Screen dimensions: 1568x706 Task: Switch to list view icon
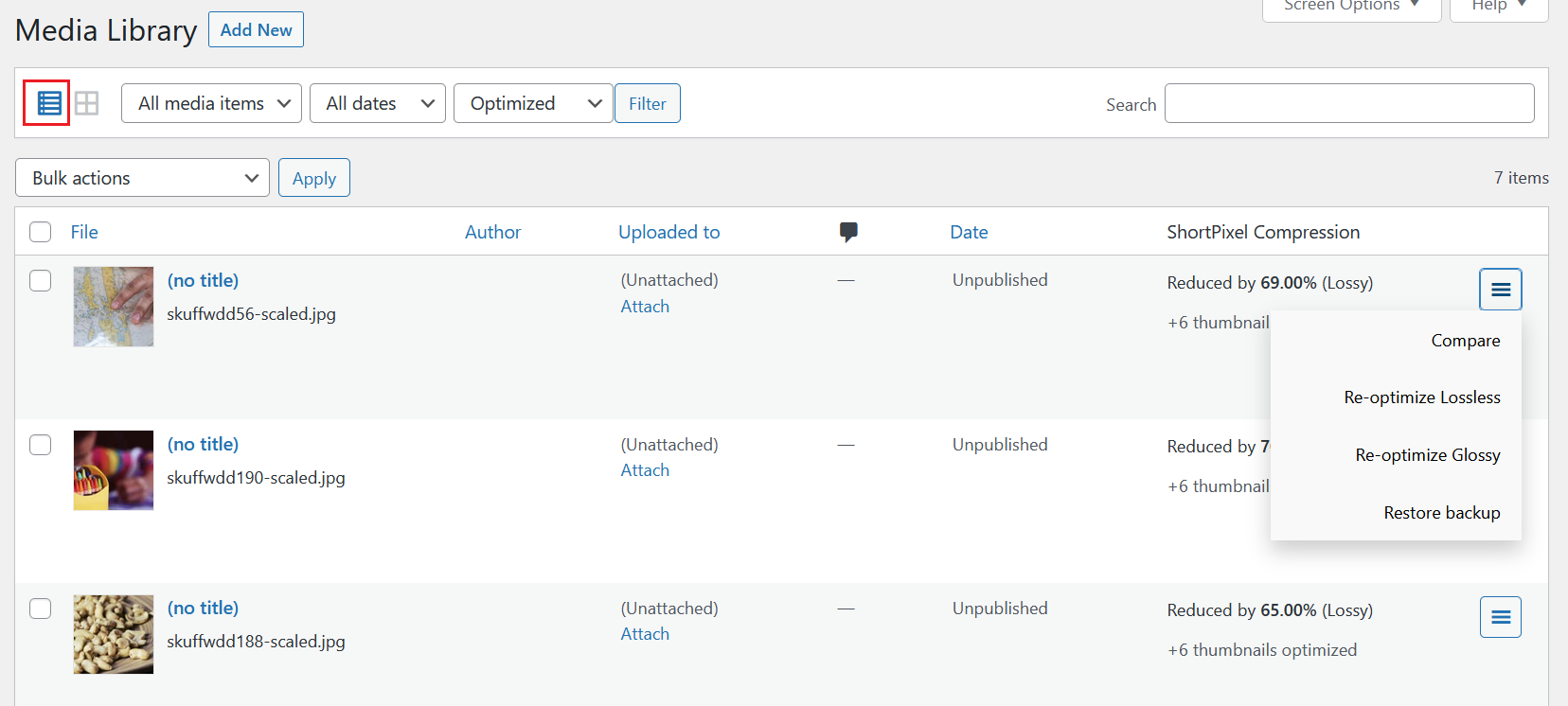(x=48, y=103)
